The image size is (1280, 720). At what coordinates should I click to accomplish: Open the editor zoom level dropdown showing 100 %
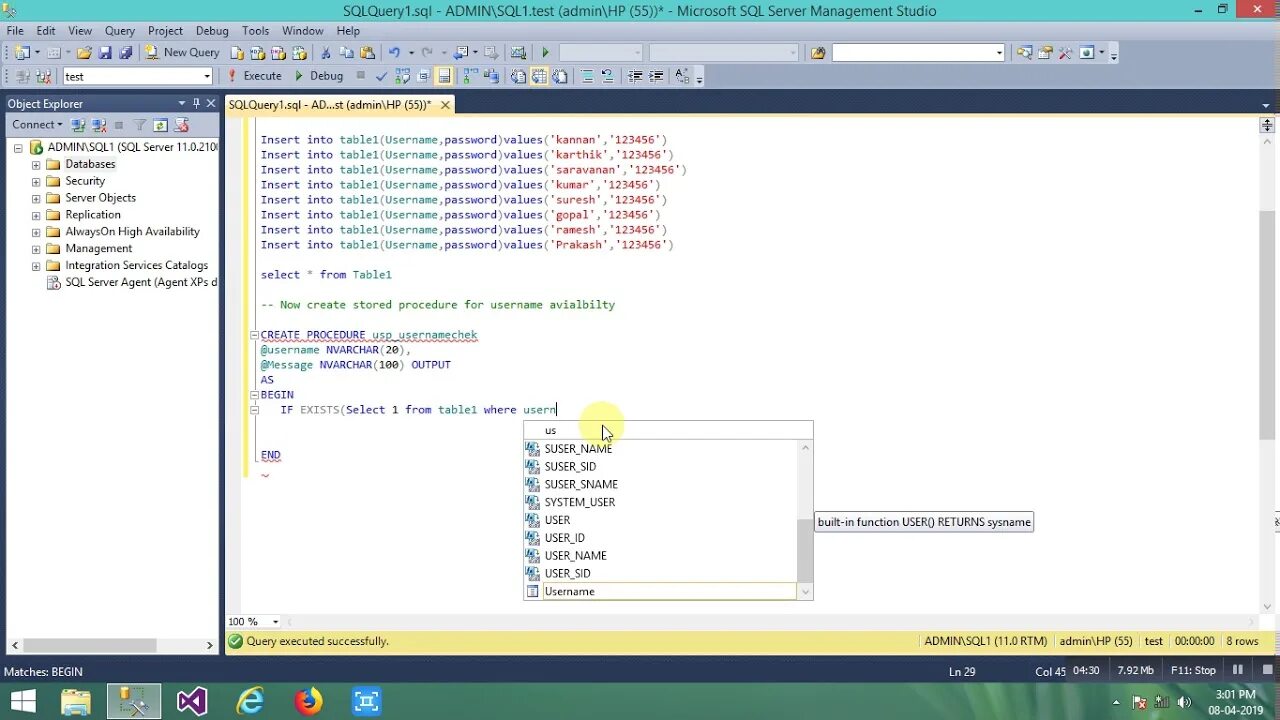(276, 621)
